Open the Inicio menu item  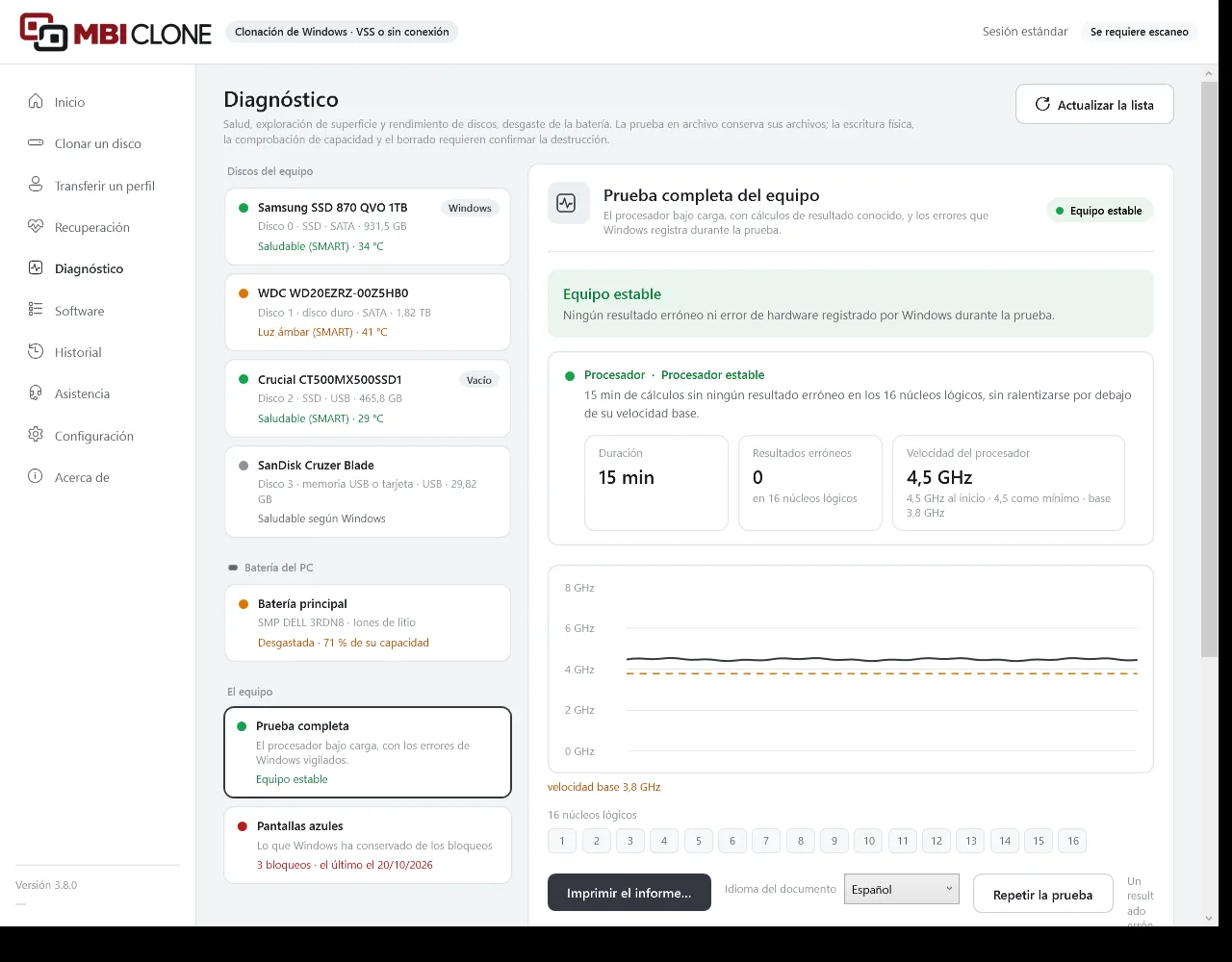click(x=98, y=102)
